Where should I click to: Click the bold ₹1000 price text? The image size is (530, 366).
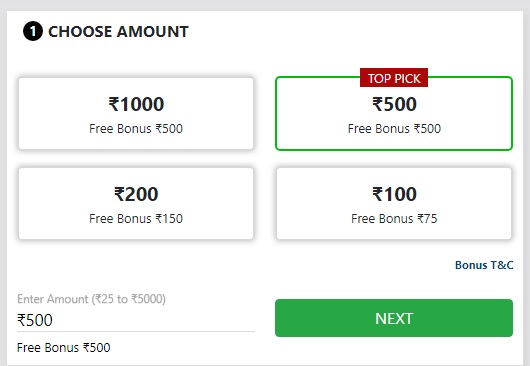click(x=136, y=104)
